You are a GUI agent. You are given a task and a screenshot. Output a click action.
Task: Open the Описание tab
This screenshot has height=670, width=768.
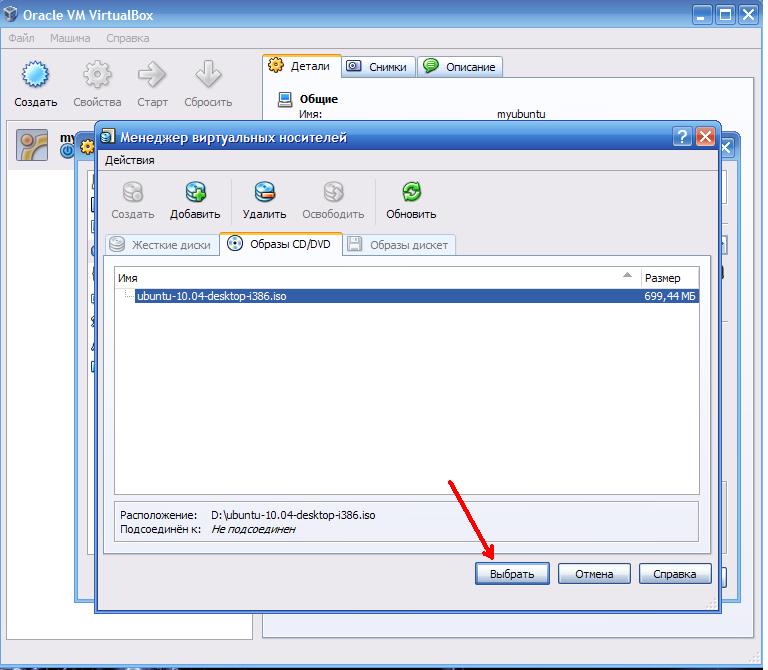coord(459,67)
